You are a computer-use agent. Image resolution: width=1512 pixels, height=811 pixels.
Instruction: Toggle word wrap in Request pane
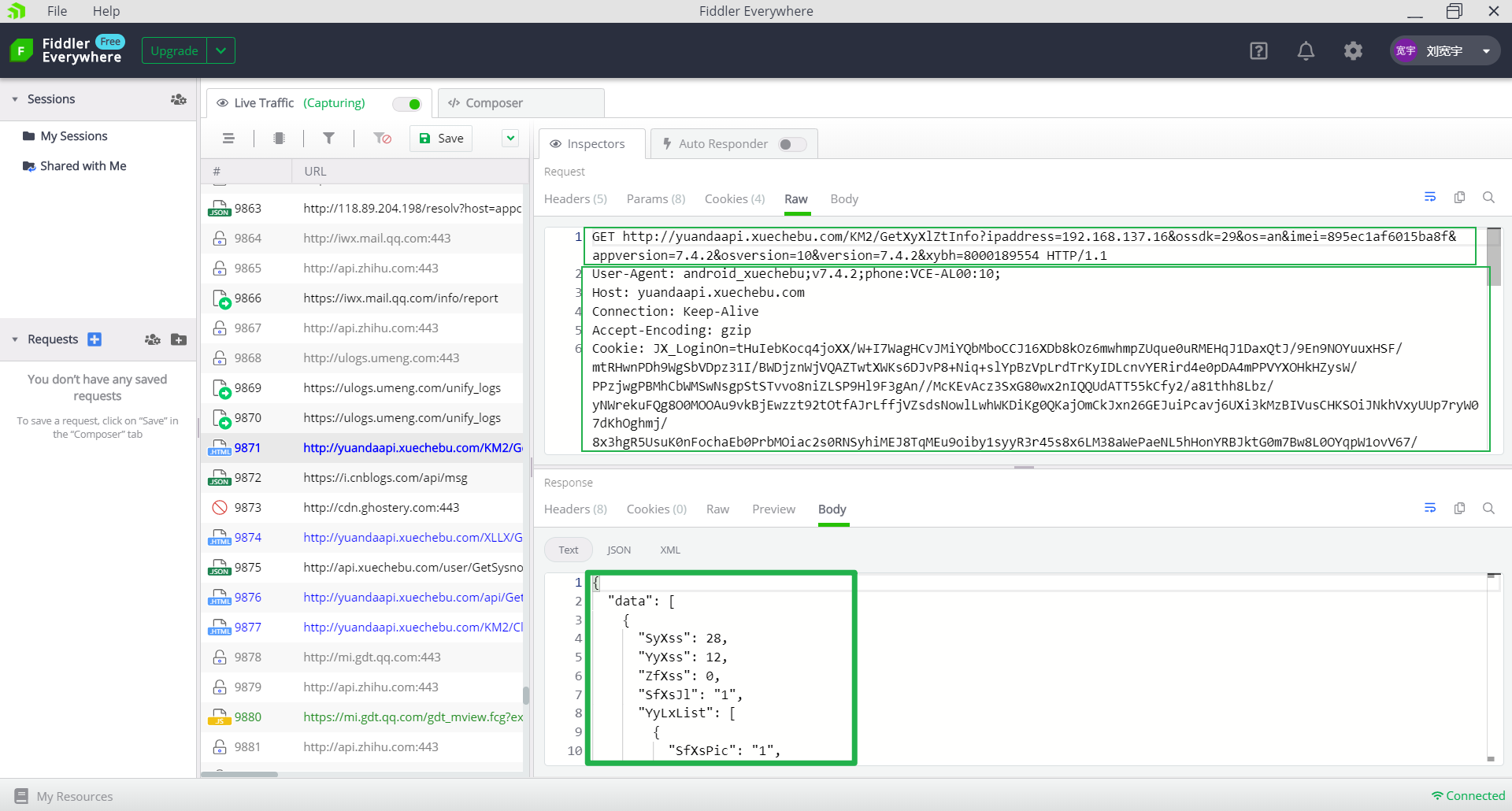tap(1430, 197)
